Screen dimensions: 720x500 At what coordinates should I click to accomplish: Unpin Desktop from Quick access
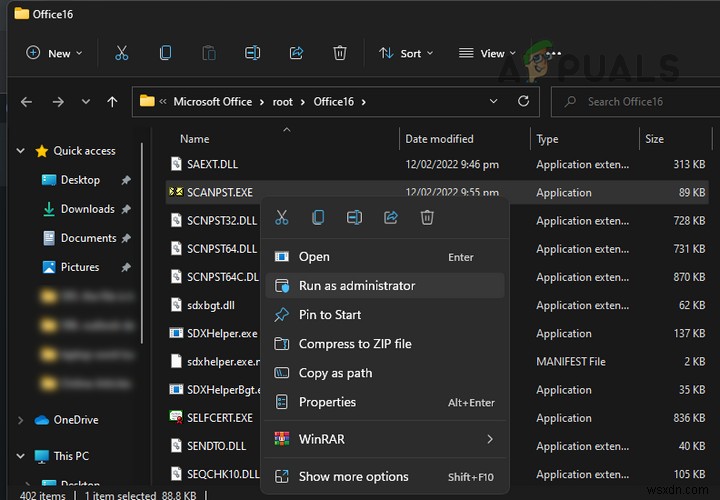(x=126, y=180)
